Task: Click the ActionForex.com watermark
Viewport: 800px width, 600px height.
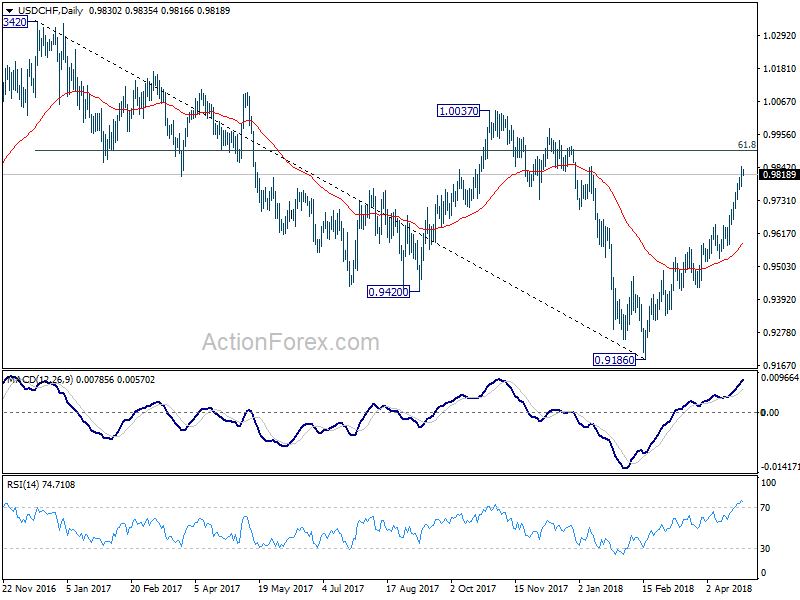Action: click(291, 342)
